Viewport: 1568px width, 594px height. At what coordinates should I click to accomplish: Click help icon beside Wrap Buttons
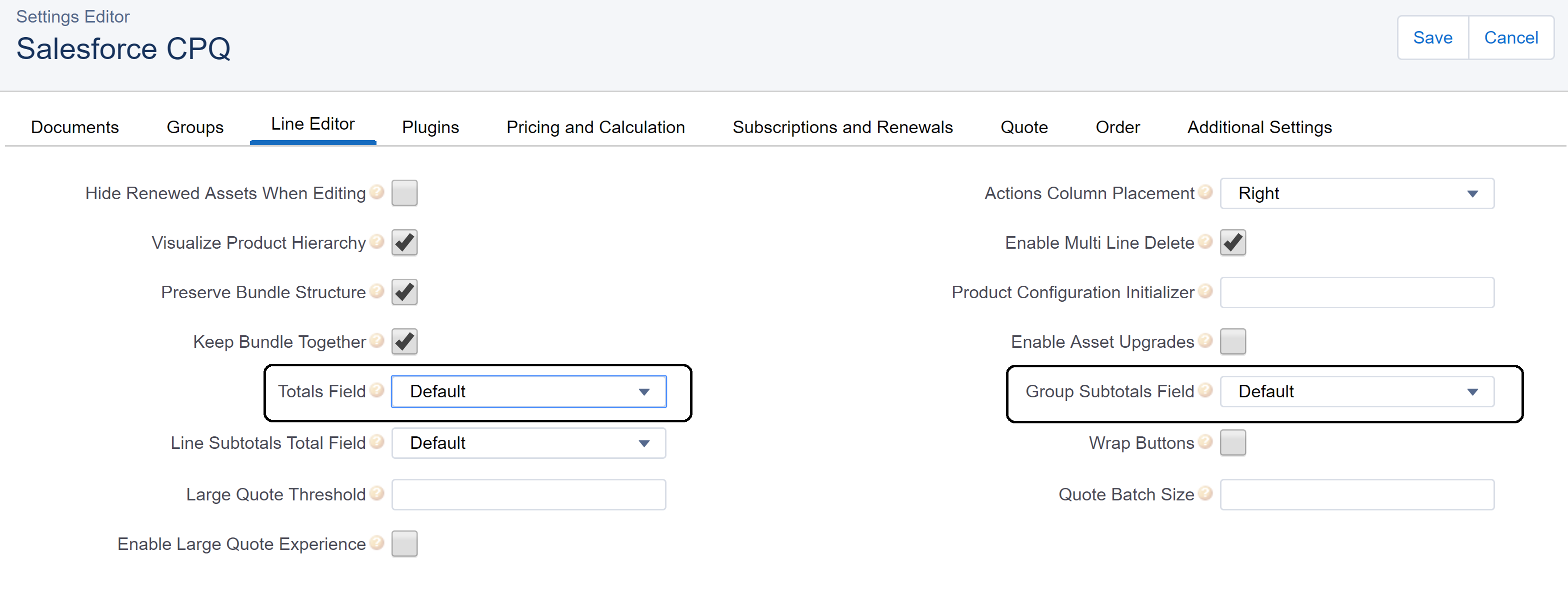pos(1205,441)
